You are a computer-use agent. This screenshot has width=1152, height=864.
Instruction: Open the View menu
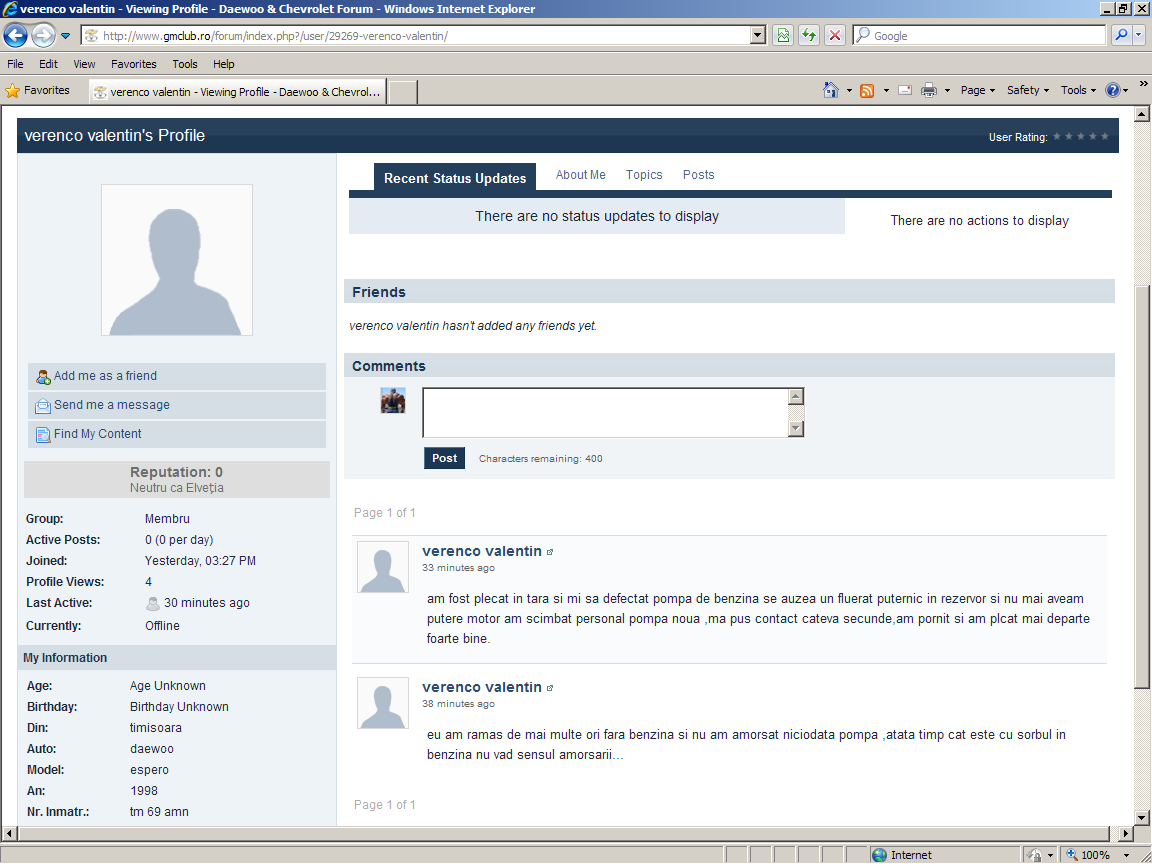[x=84, y=64]
